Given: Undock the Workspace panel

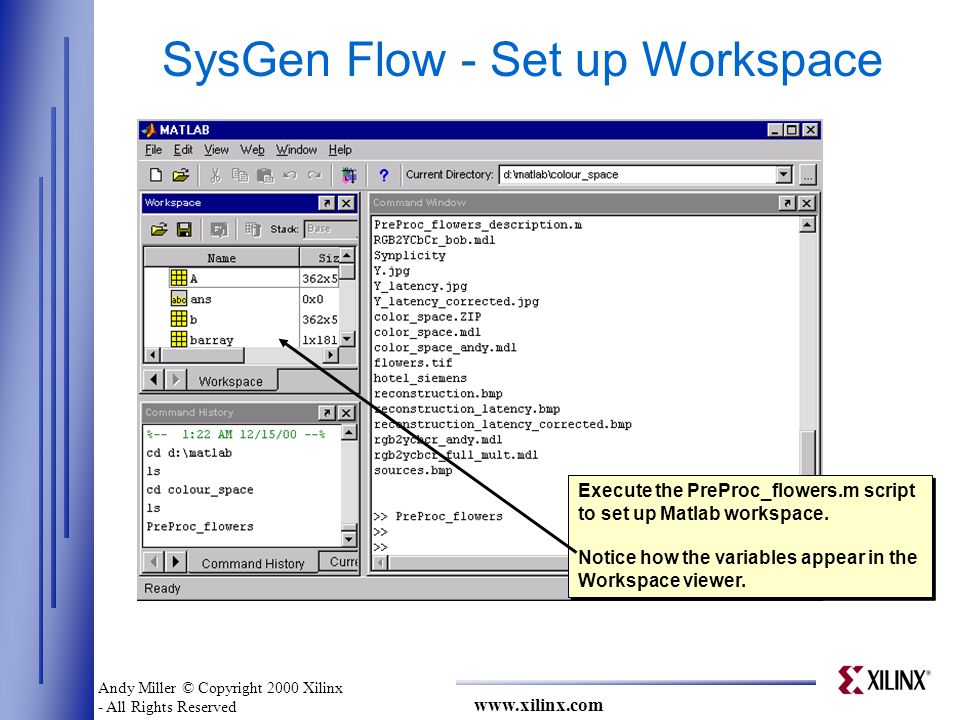Looking at the screenshot, I should click(327, 203).
